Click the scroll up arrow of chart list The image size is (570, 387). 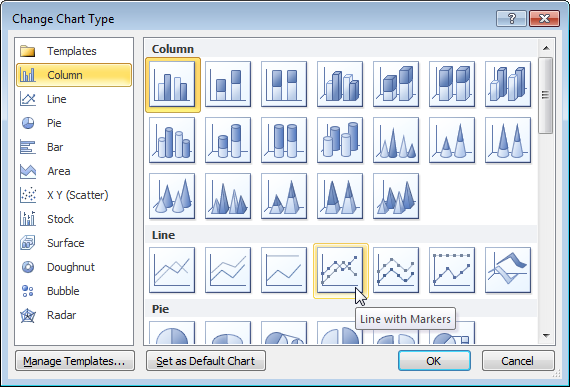(x=546, y=48)
